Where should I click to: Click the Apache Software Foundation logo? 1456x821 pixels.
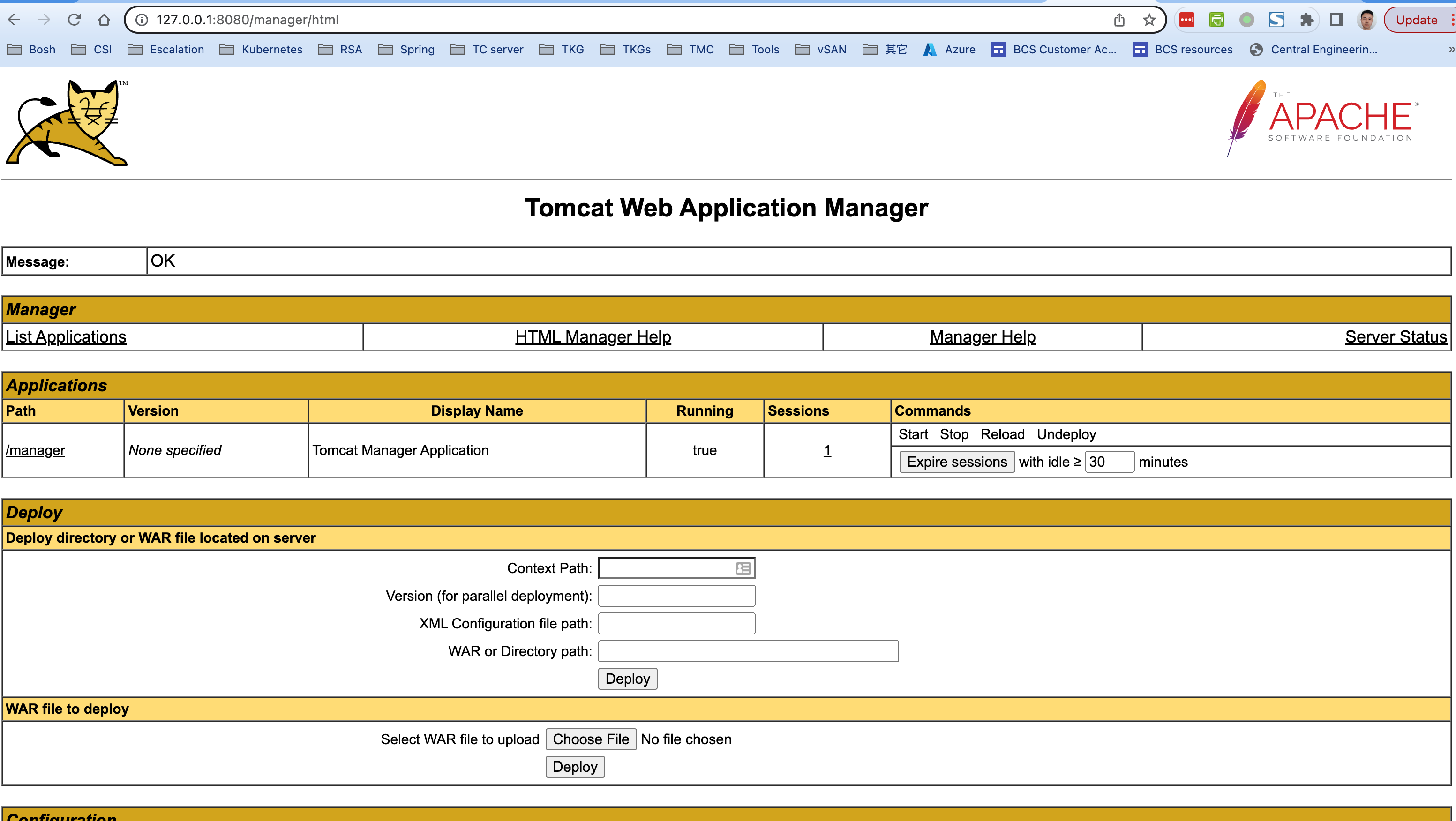click(1323, 118)
